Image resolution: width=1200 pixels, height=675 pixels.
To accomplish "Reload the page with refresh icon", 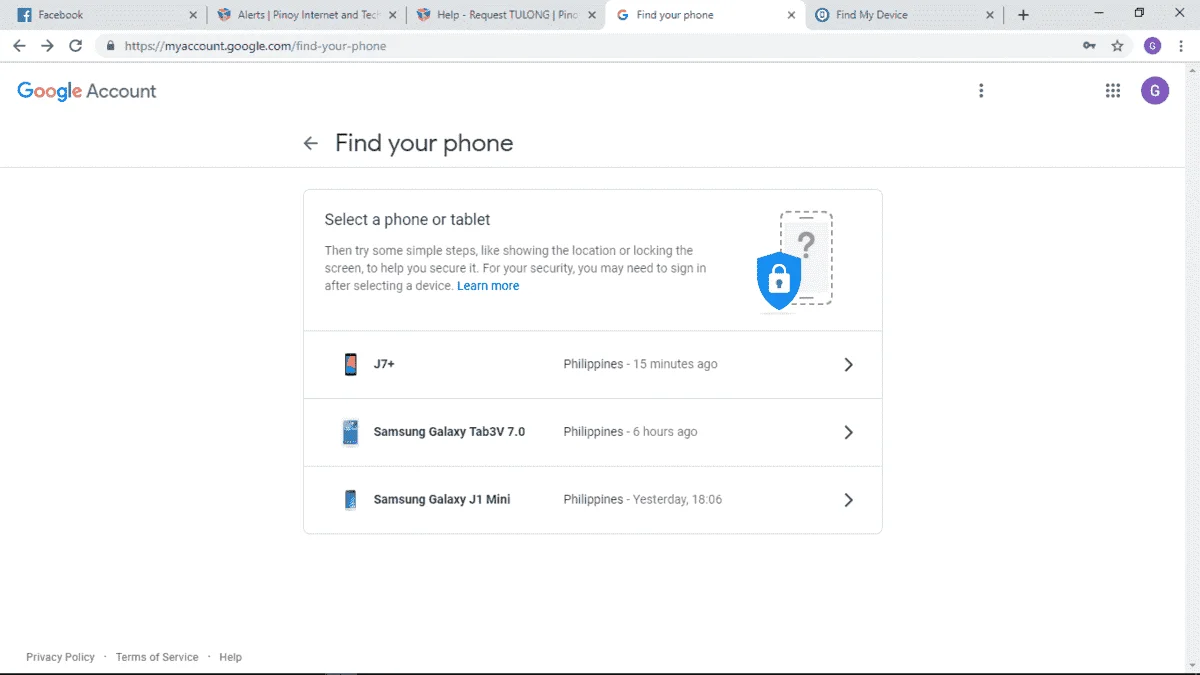I will pos(75,46).
